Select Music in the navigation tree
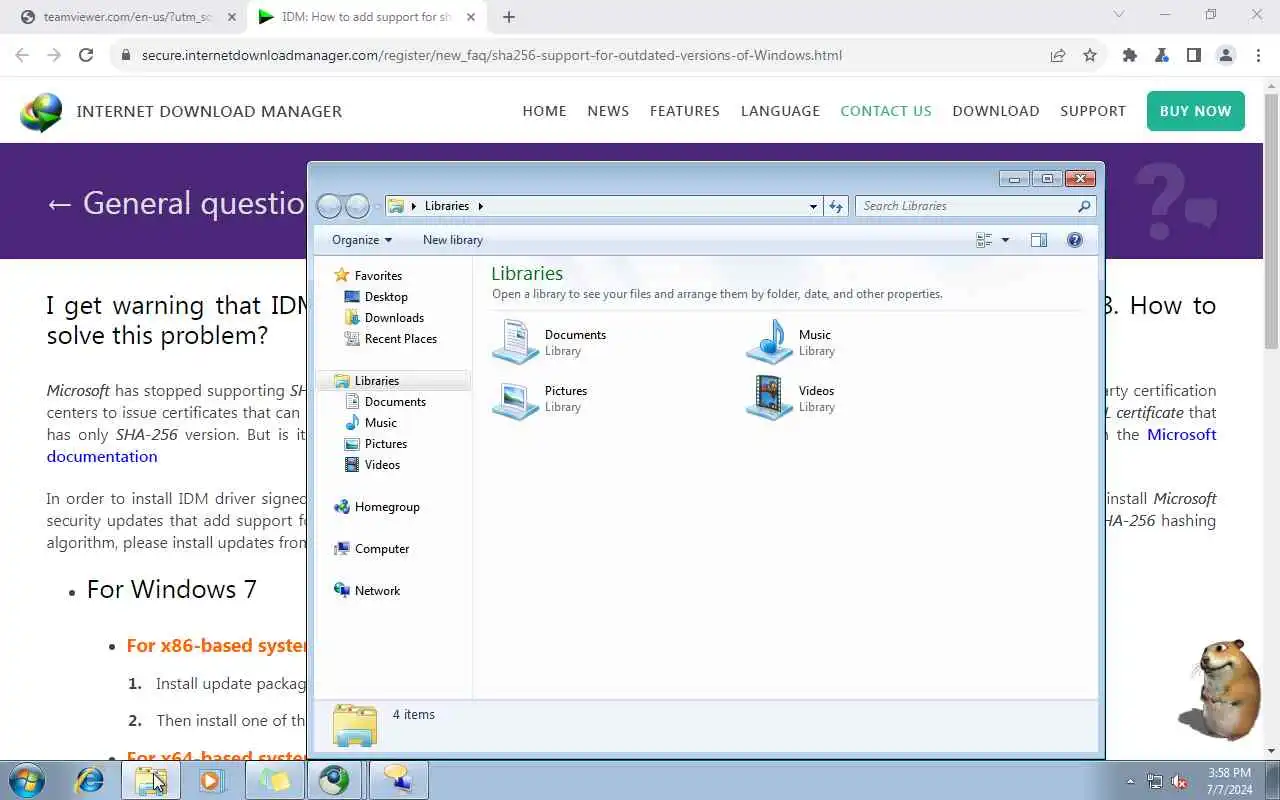 [x=381, y=423]
